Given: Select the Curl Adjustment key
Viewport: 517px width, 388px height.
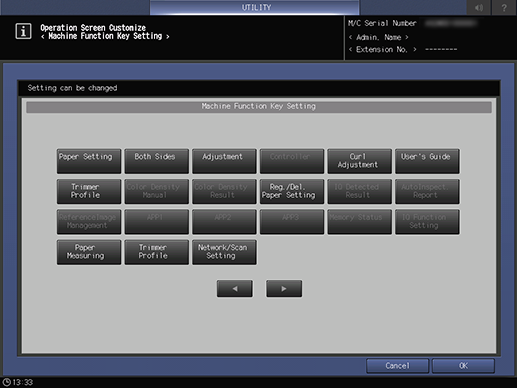Looking at the screenshot, I should [x=359, y=161].
